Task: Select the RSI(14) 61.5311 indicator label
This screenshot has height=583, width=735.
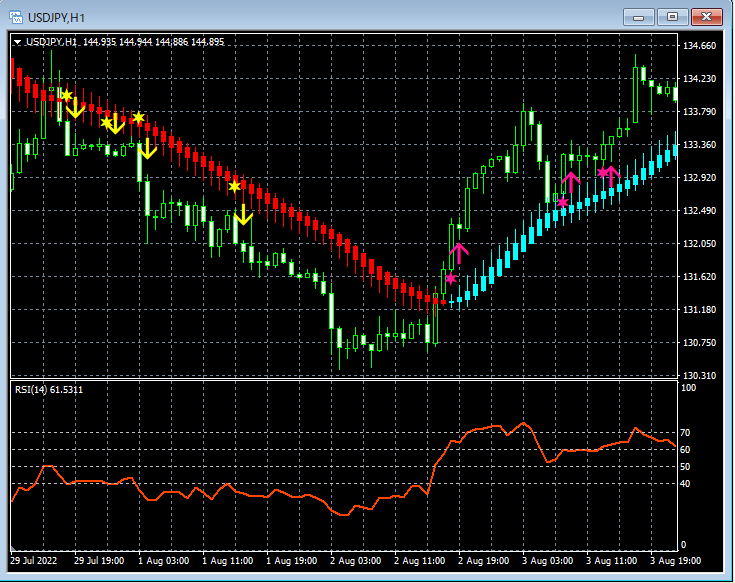Action: [x=49, y=389]
